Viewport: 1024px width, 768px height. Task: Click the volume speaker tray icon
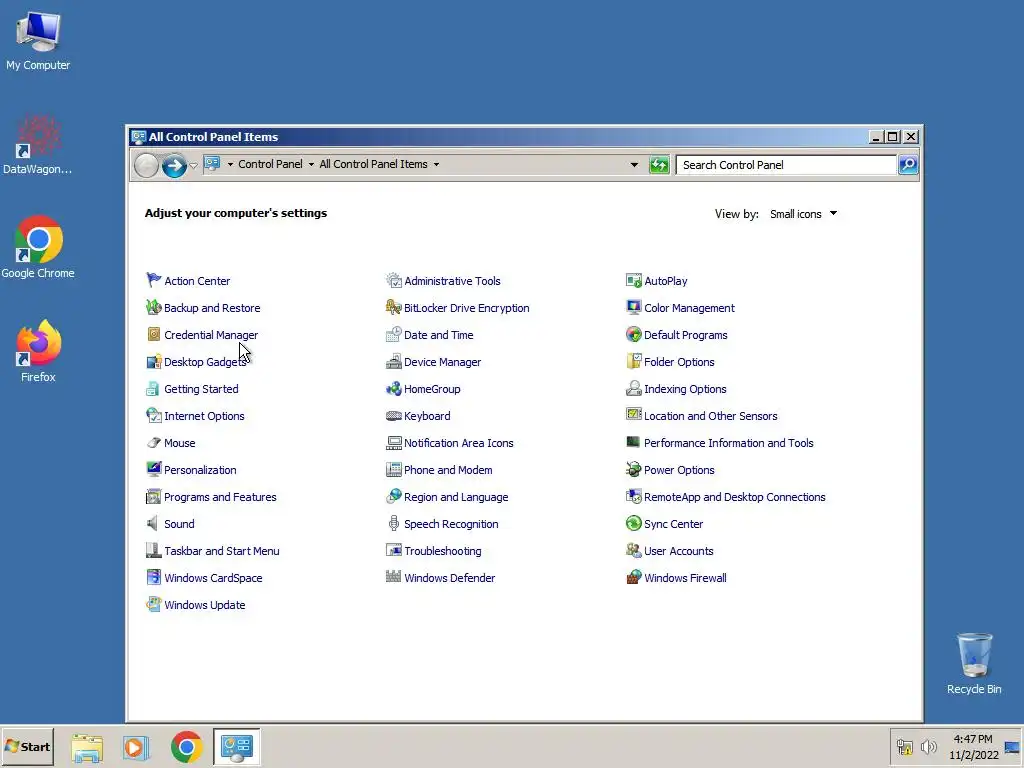pyautogui.click(x=928, y=747)
